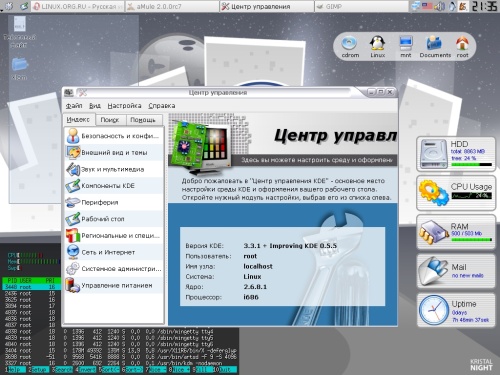Click the RAM usage progress bar
Image resolution: width=500 pixels, height=375 pixels.
pos(471,239)
